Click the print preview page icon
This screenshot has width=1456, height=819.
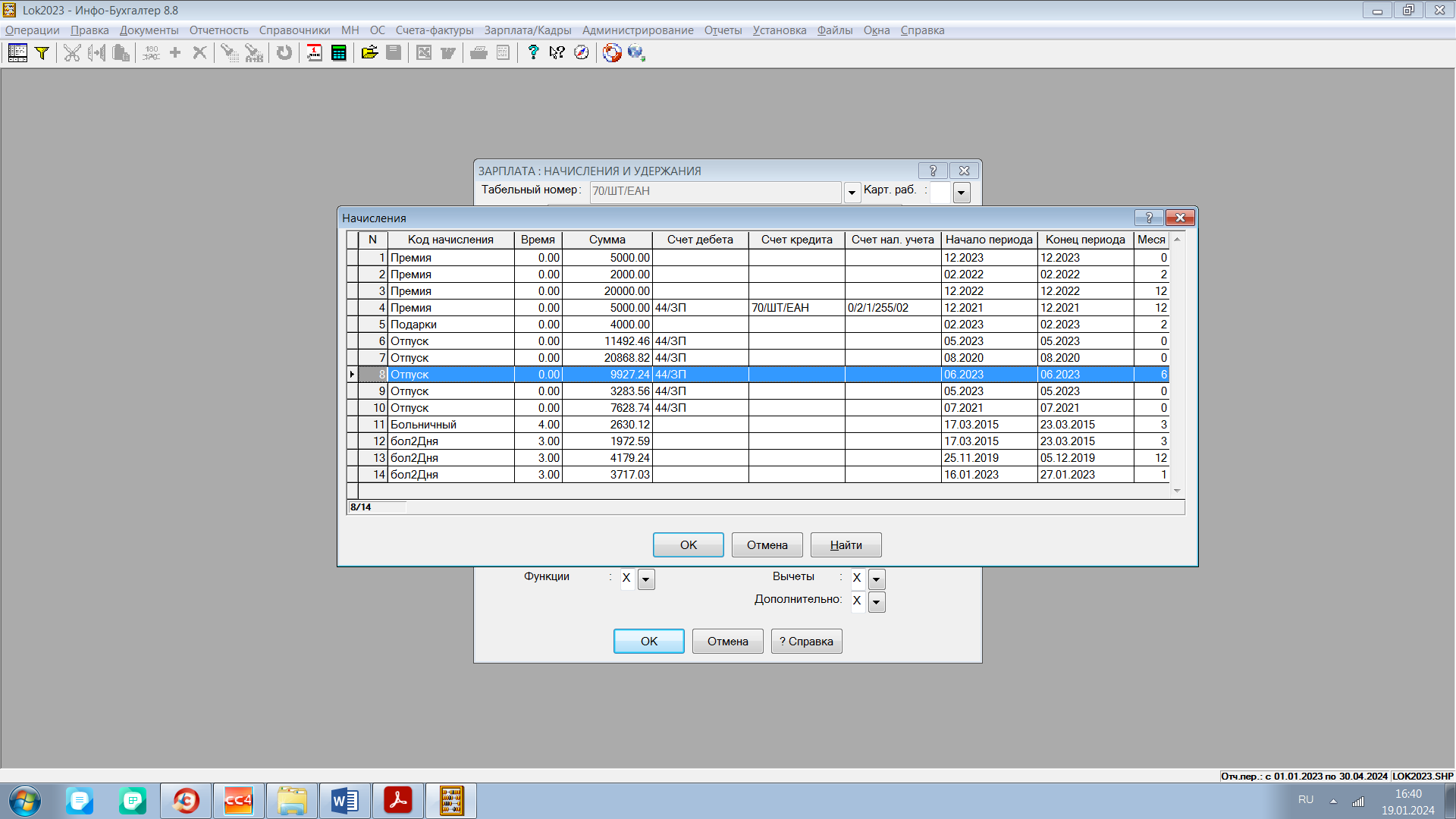pos(503,53)
